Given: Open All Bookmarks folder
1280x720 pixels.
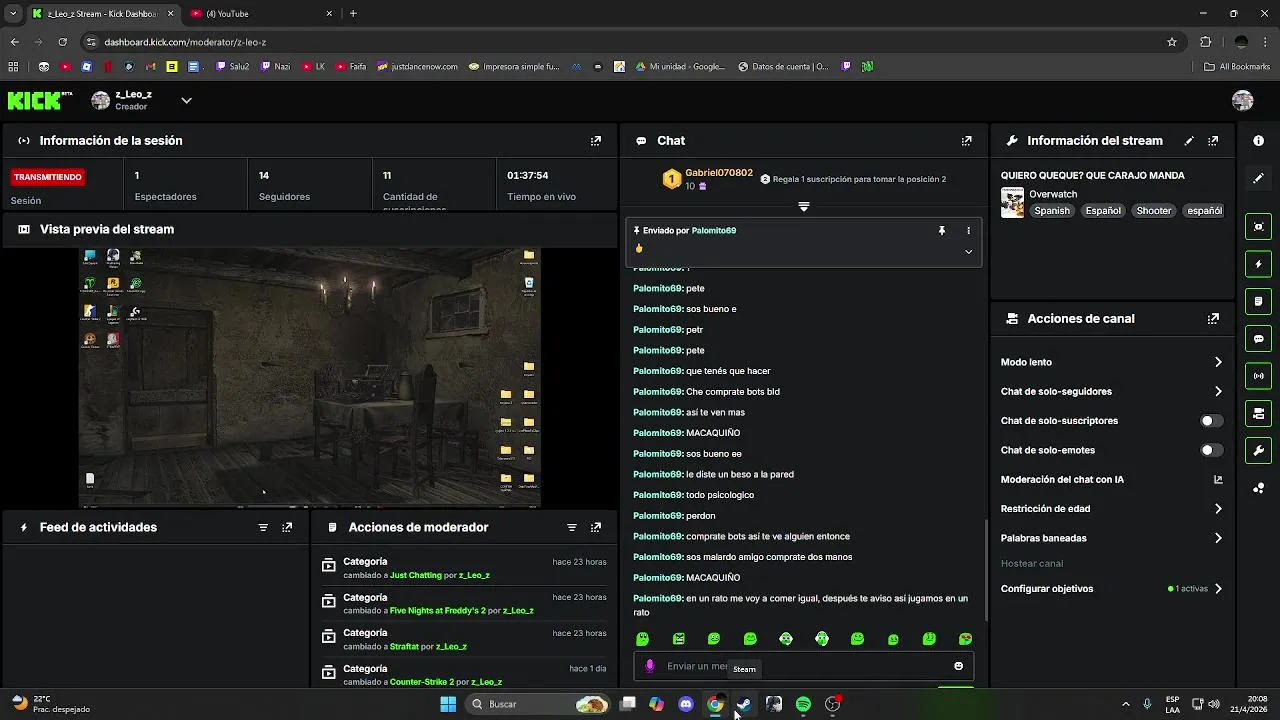Looking at the screenshot, I should 1237,67.
